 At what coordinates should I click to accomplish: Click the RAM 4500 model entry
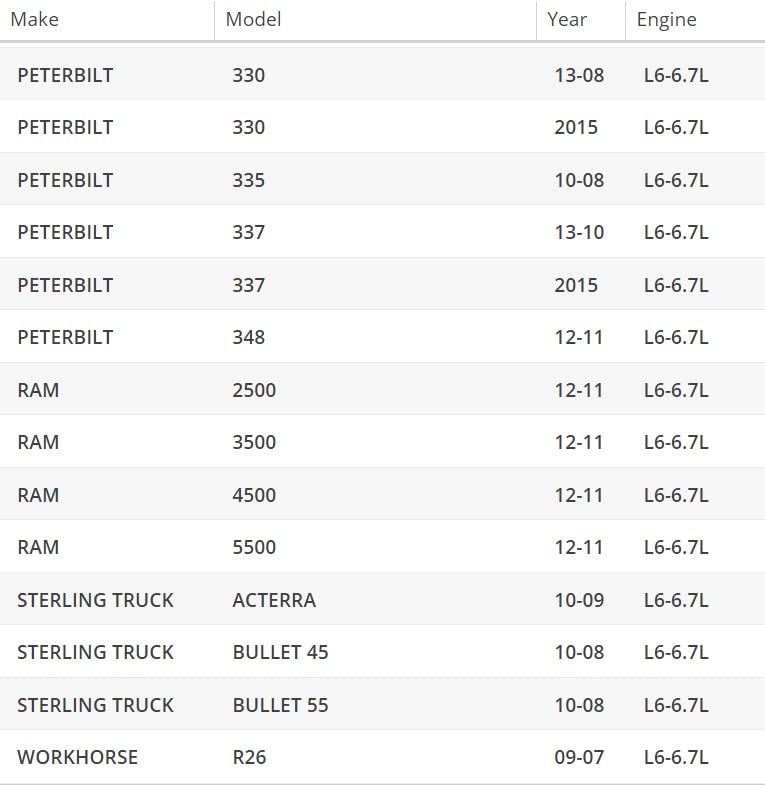pyautogui.click(x=254, y=495)
